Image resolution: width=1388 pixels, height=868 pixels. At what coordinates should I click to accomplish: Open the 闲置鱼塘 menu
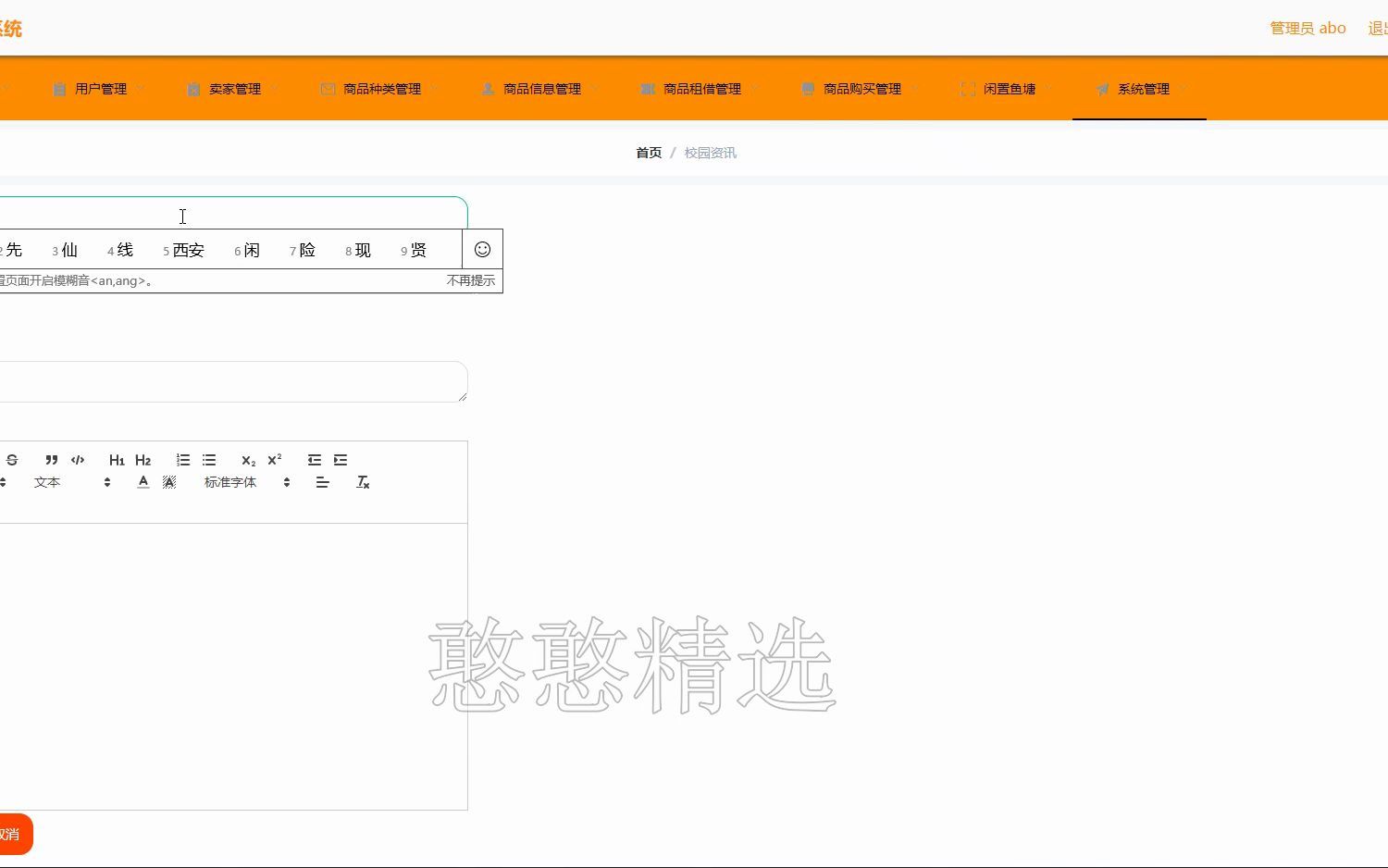[1008, 89]
